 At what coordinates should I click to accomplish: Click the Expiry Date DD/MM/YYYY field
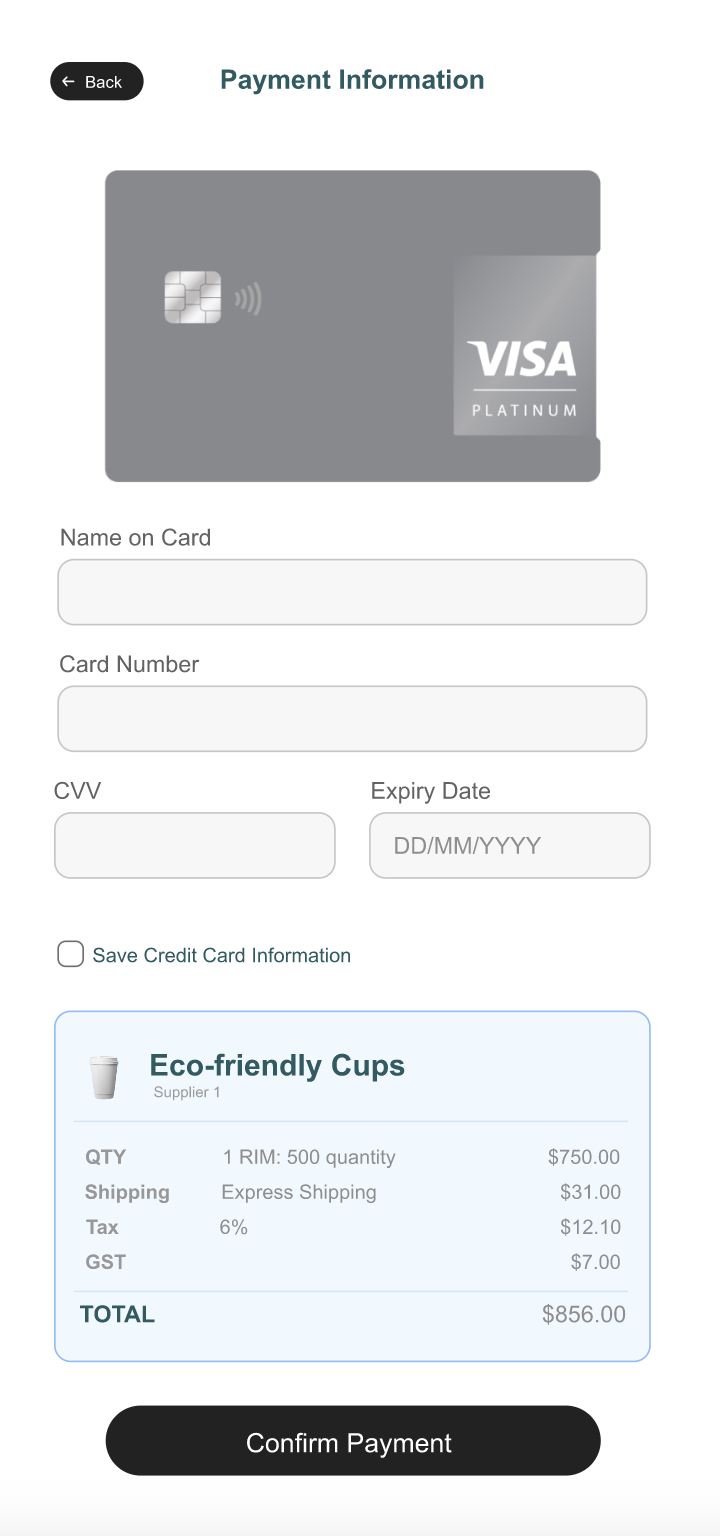pos(510,846)
